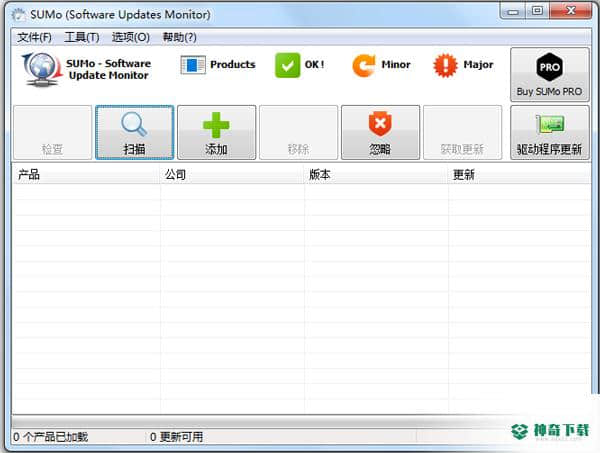Sort by the 产品 column header
The width and height of the screenshot is (600, 453).
[x=86, y=175]
